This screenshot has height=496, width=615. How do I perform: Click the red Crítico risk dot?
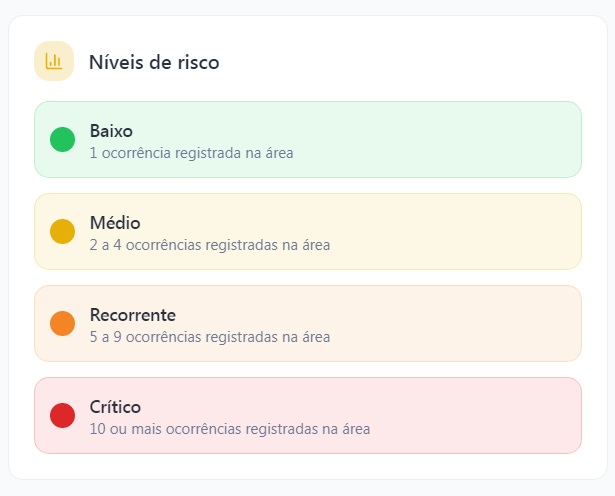[x=62, y=415]
